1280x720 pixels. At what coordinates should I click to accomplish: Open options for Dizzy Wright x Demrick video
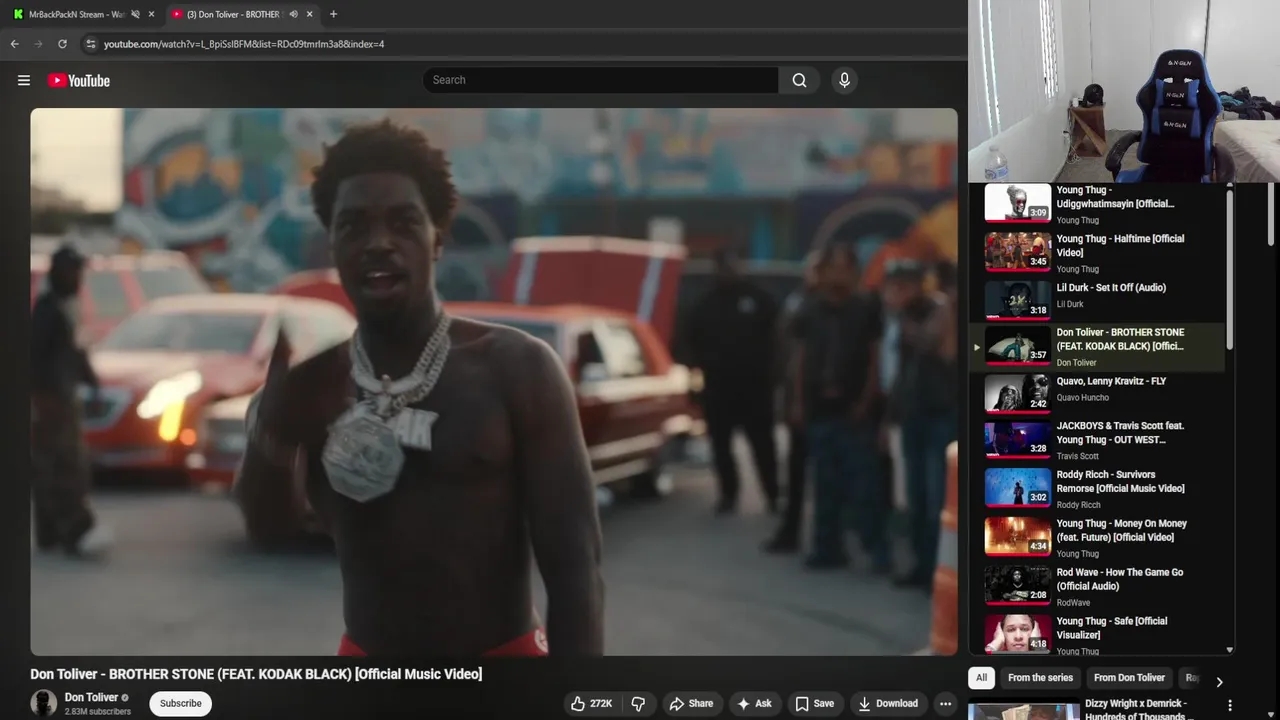(x=1230, y=706)
